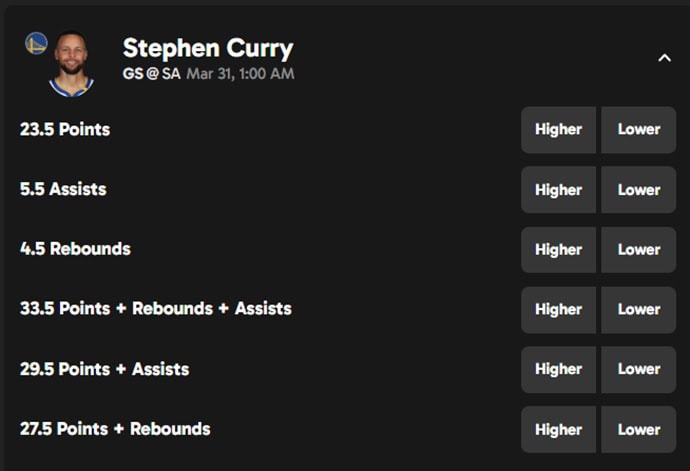Screen dimensions: 690x471
Task: Click the Stephen Curry player name heading
Action: click(x=208, y=48)
